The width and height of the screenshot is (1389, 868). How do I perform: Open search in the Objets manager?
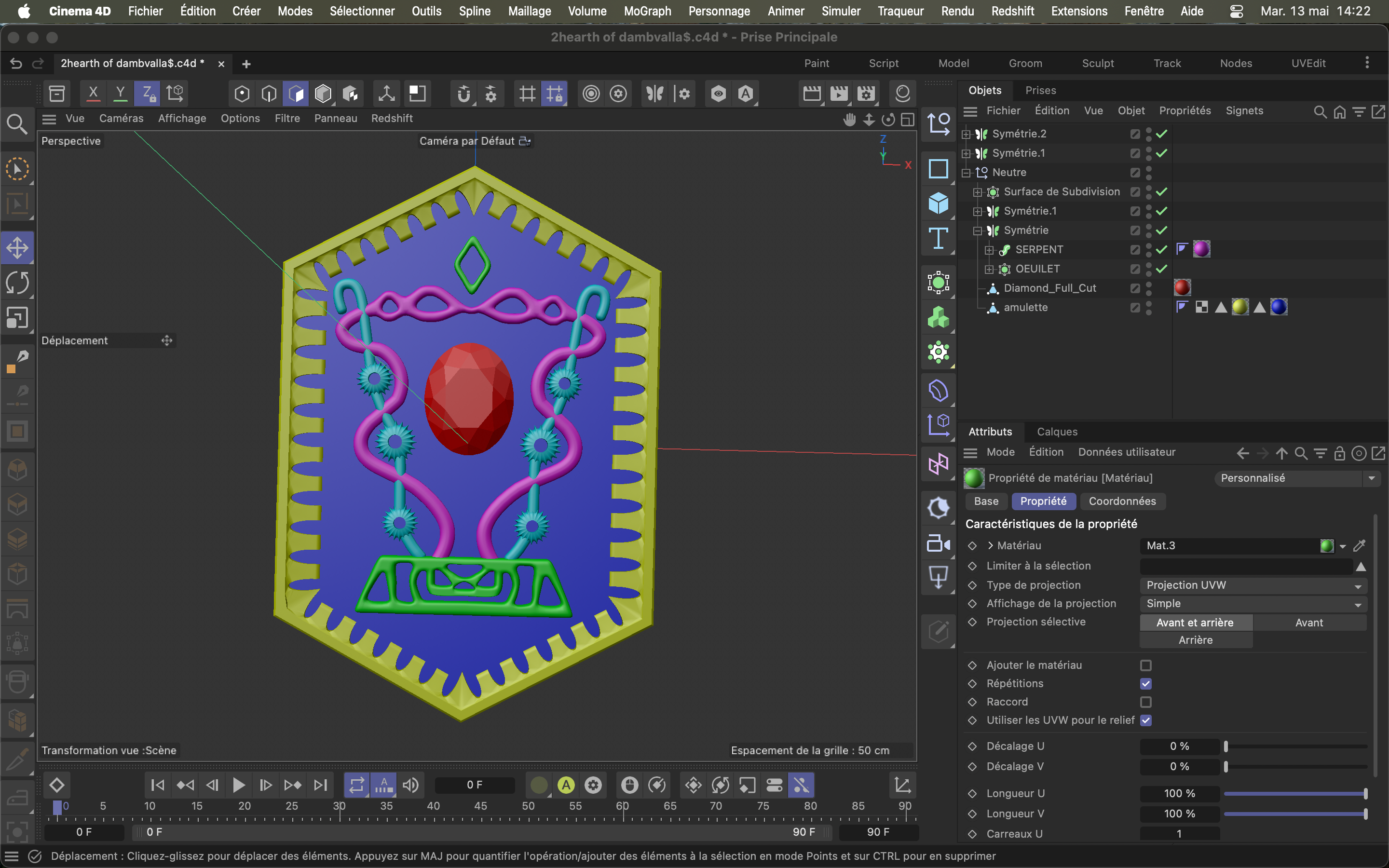[x=1320, y=111]
